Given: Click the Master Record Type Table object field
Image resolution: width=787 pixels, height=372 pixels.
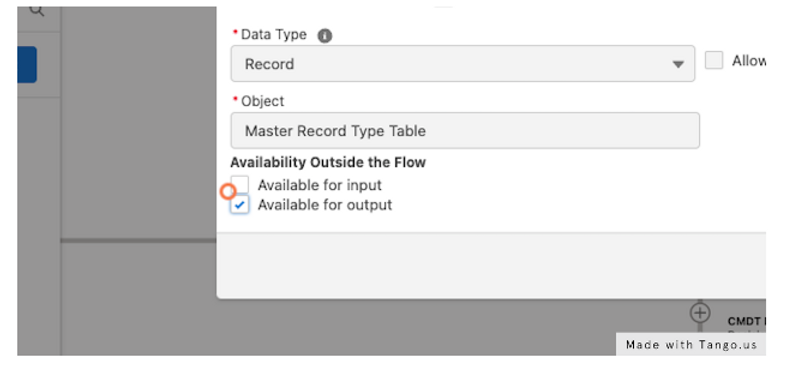Looking at the screenshot, I should 465,131.
